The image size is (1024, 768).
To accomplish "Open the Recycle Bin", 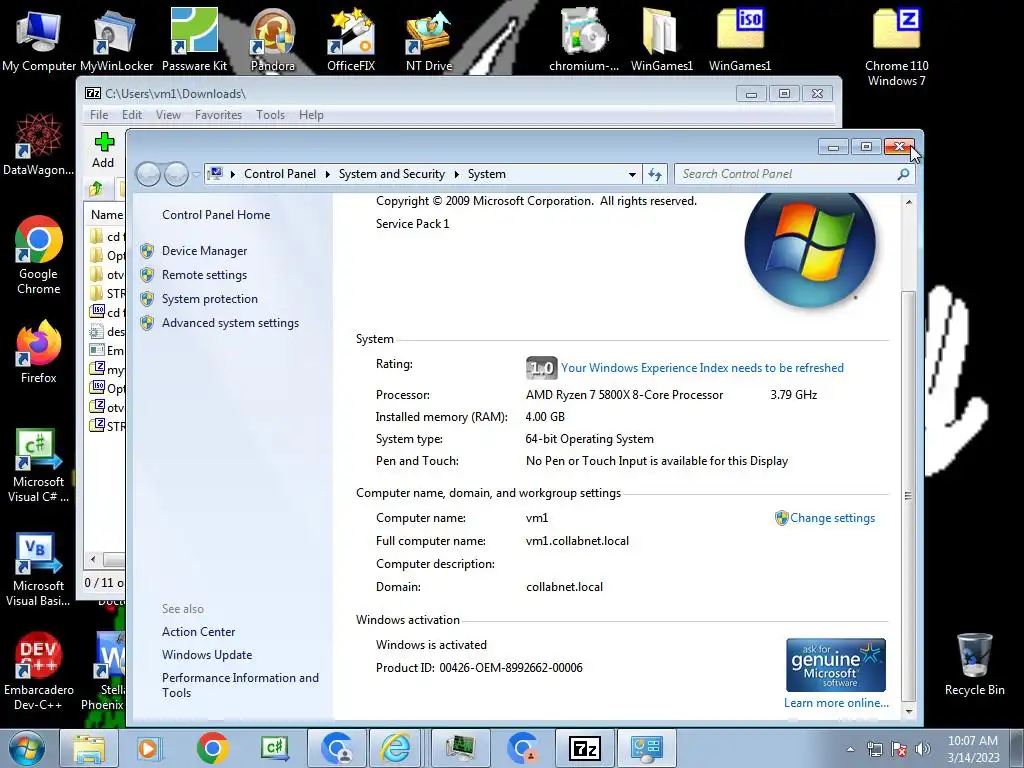I will pos(974,665).
